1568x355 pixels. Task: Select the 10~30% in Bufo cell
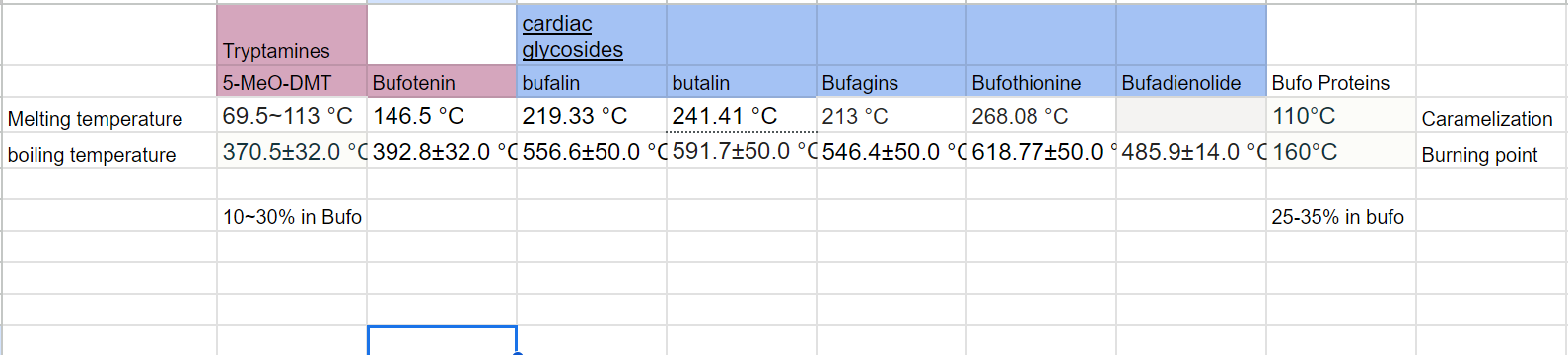coord(292,216)
